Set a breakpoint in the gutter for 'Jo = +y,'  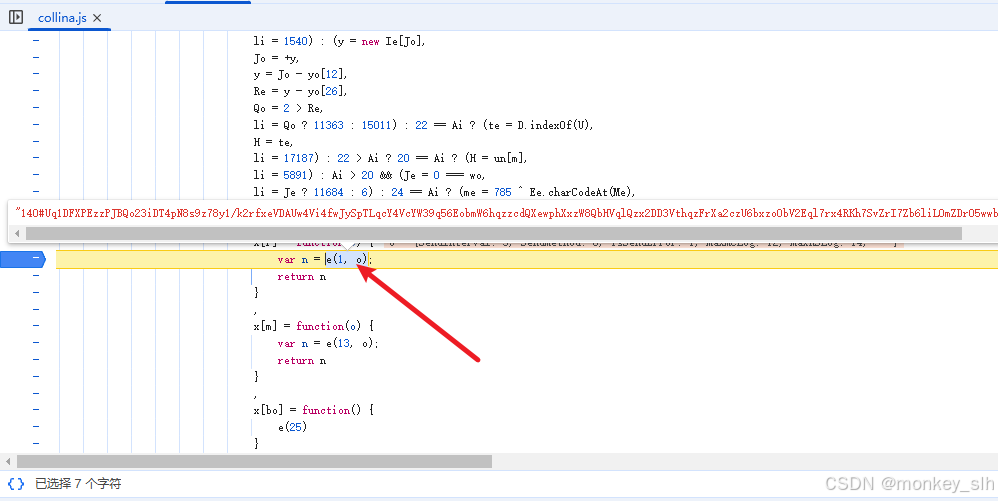(36, 58)
